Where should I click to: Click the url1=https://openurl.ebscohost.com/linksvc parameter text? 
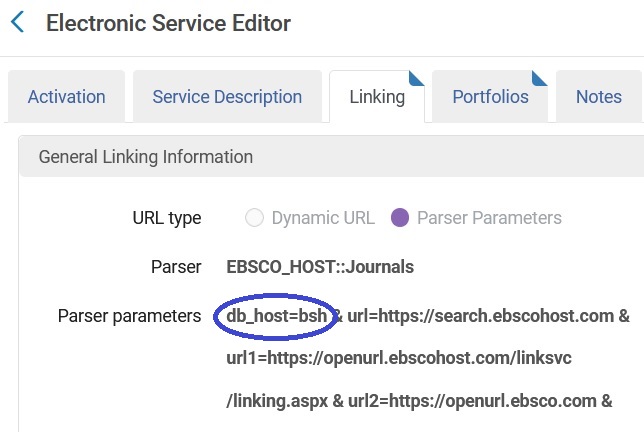click(399, 358)
